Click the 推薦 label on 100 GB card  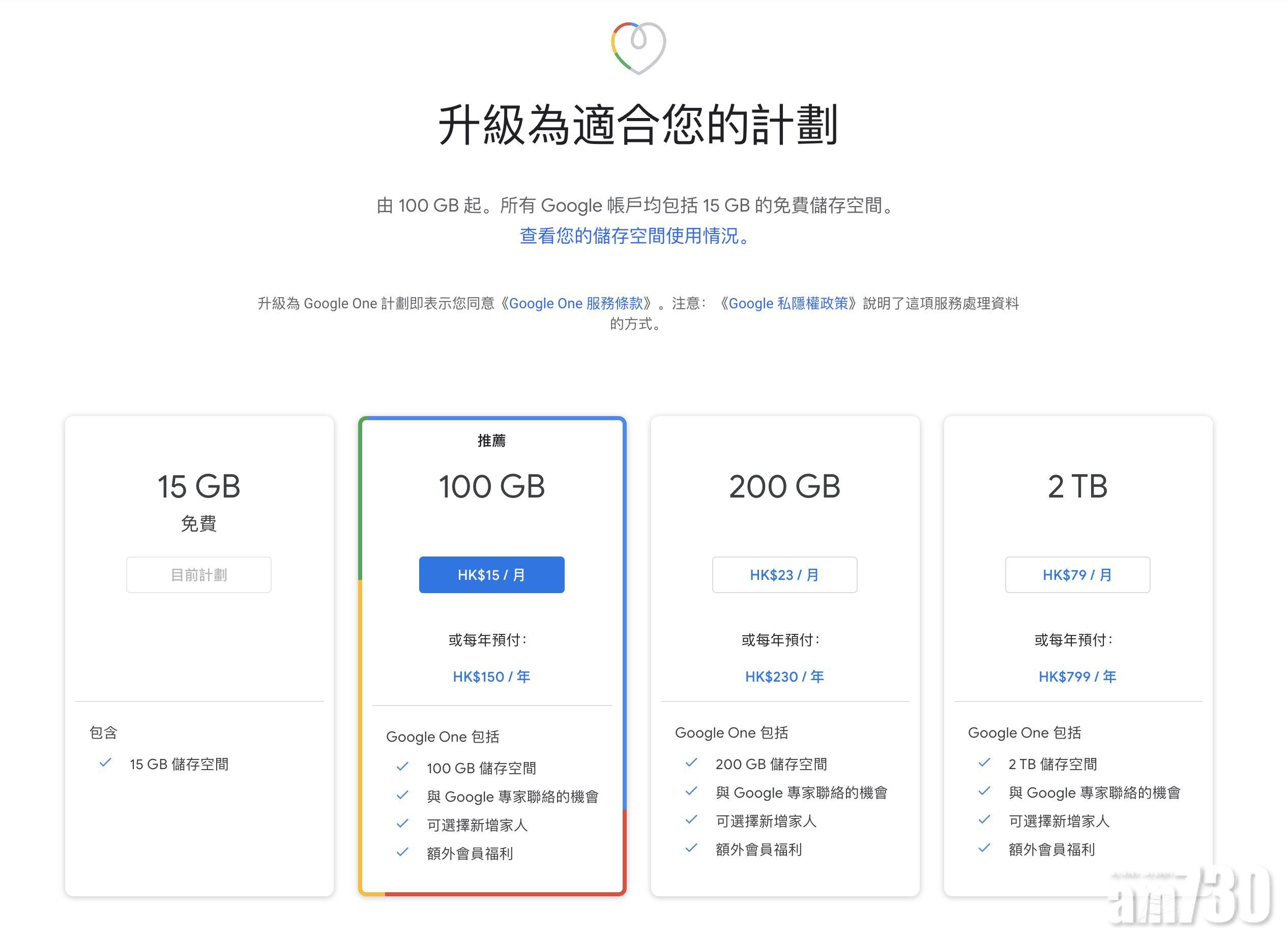point(491,440)
